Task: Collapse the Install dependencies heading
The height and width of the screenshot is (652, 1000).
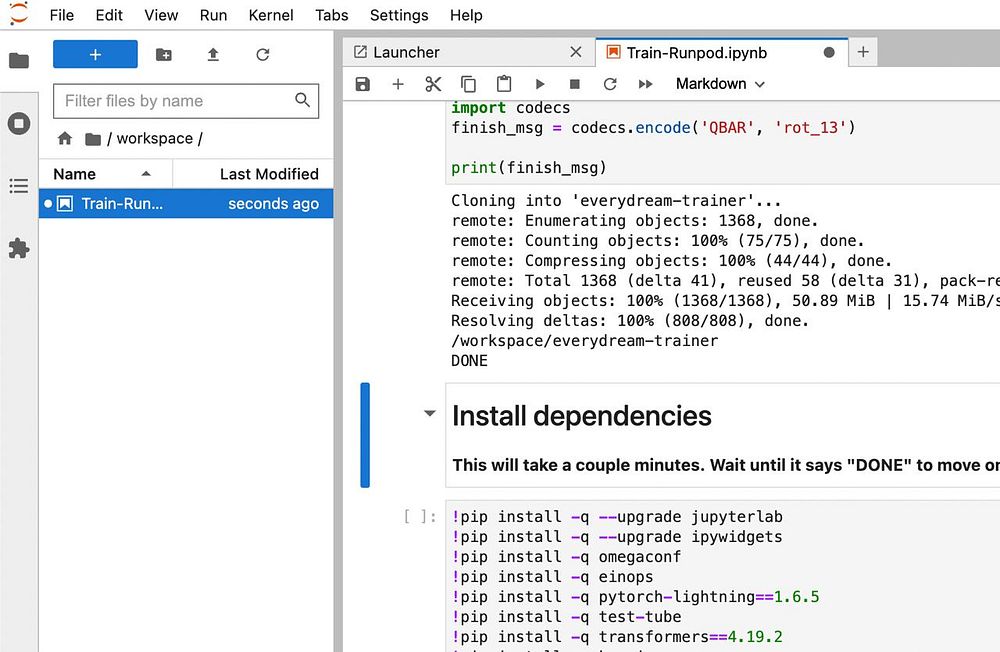Action: click(430, 413)
